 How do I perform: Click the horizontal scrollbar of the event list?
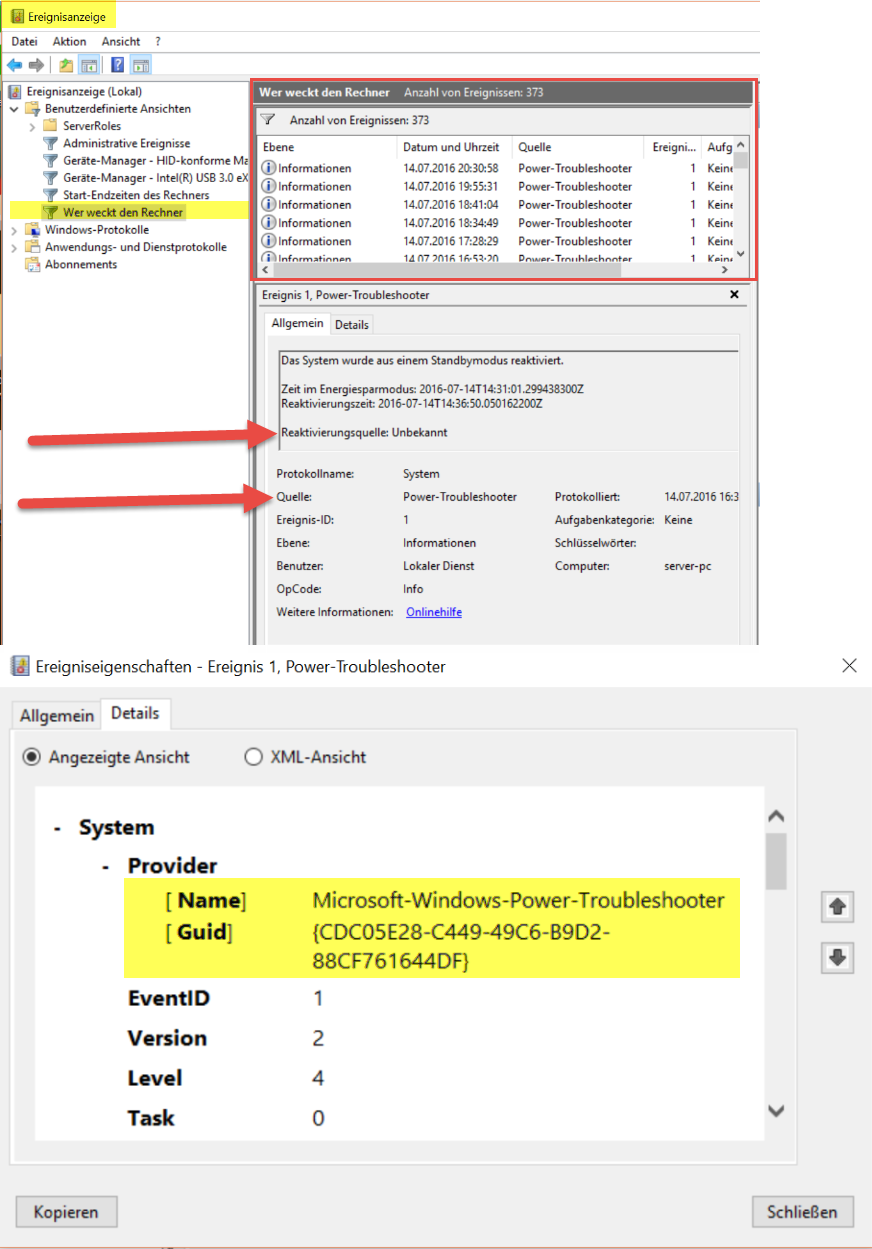(450, 270)
